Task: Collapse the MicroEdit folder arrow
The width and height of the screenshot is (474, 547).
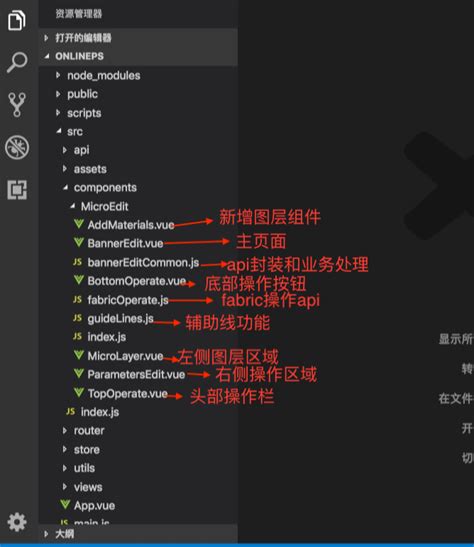Action: (x=73, y=206)
